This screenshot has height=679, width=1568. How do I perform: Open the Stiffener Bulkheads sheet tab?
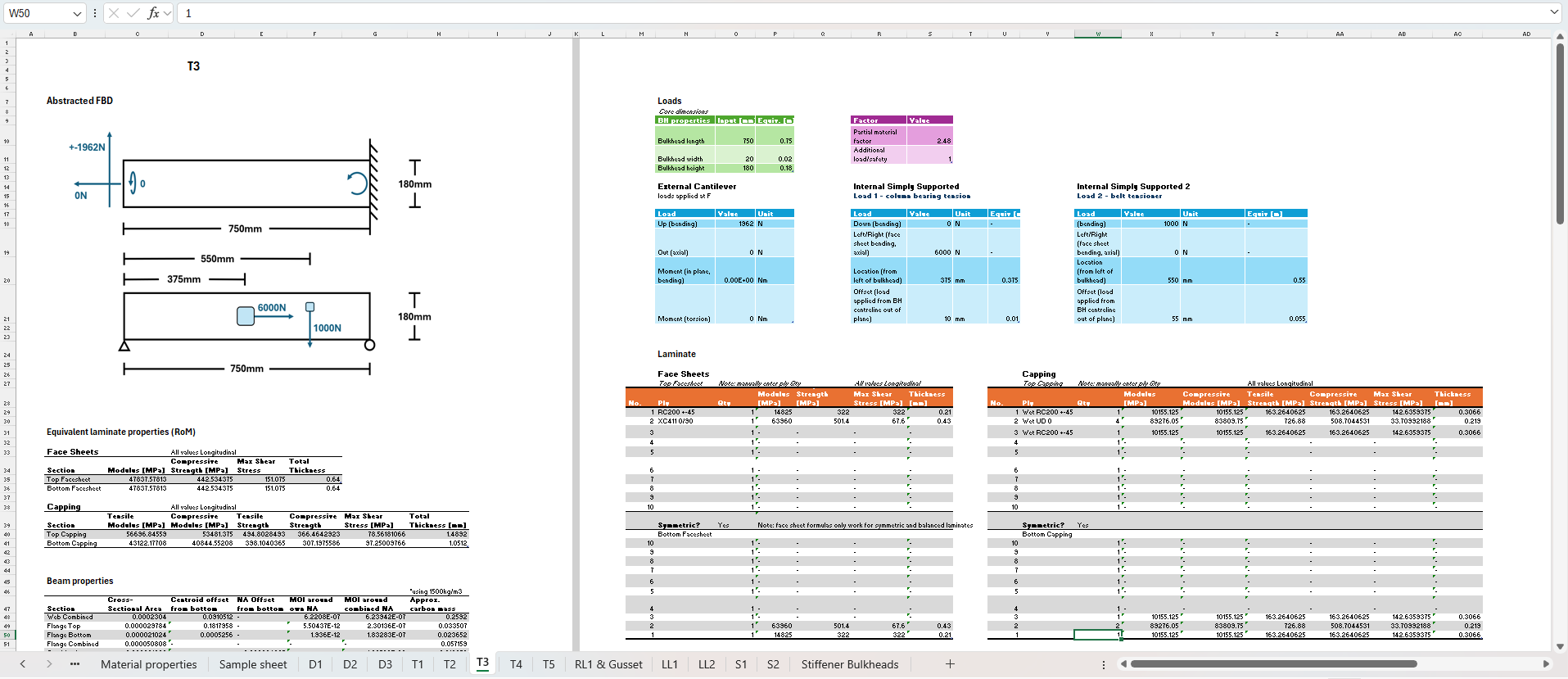click(849, 664)
